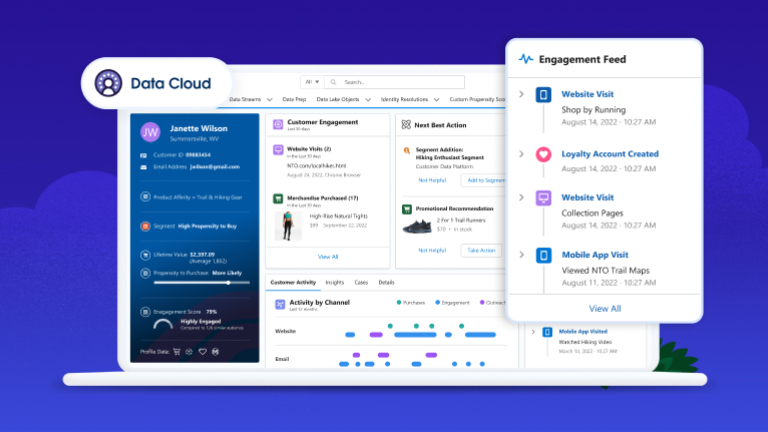Open the Custom Propensity Score menu item
This screenshot has height=432, width=768.
[477, 99]
